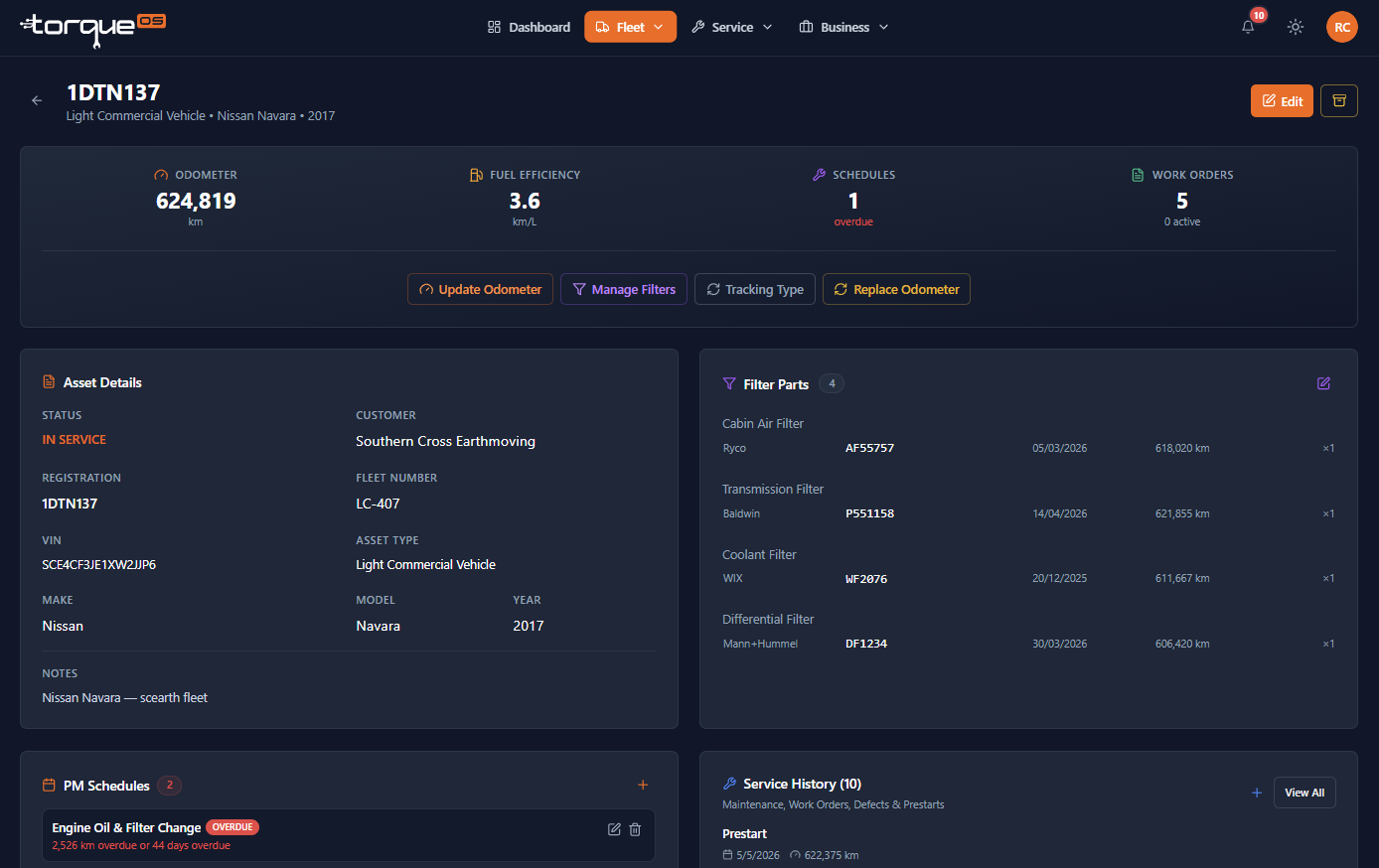Click the Asset Details document icon

tap(49, 382)
